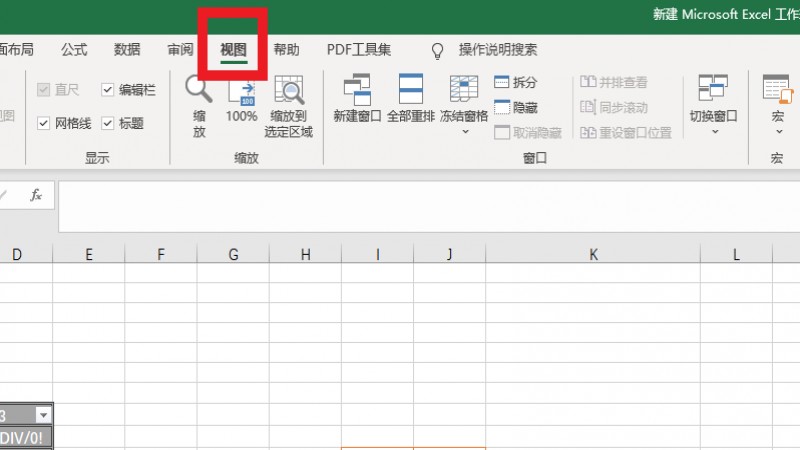This screenshot has height=450, width=800.
Task: Toggle the Formula Bar (编辑栏) checkbox
Action: click(x=108, y=90)
